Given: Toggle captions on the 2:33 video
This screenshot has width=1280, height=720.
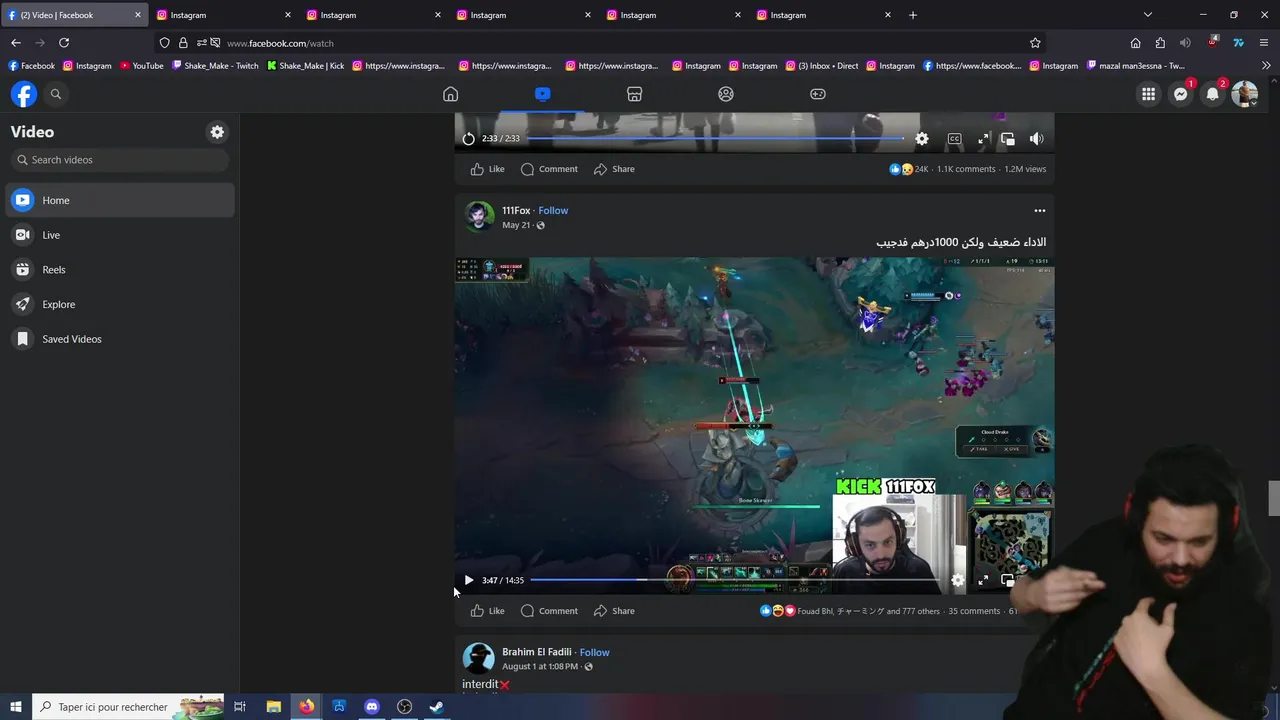Looking at the screenshot, I should (955, 139).
